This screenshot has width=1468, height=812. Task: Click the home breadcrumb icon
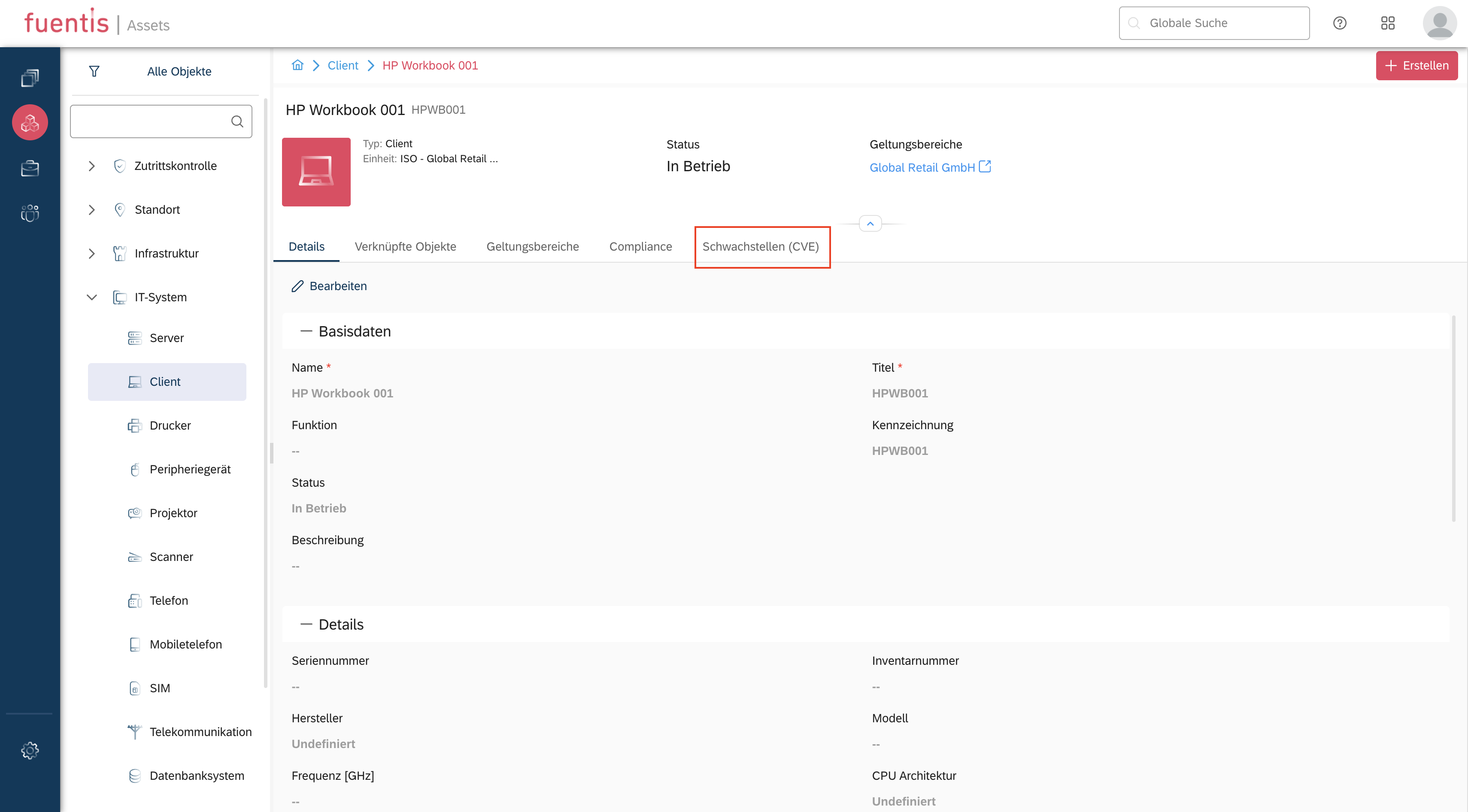(297, 65)
